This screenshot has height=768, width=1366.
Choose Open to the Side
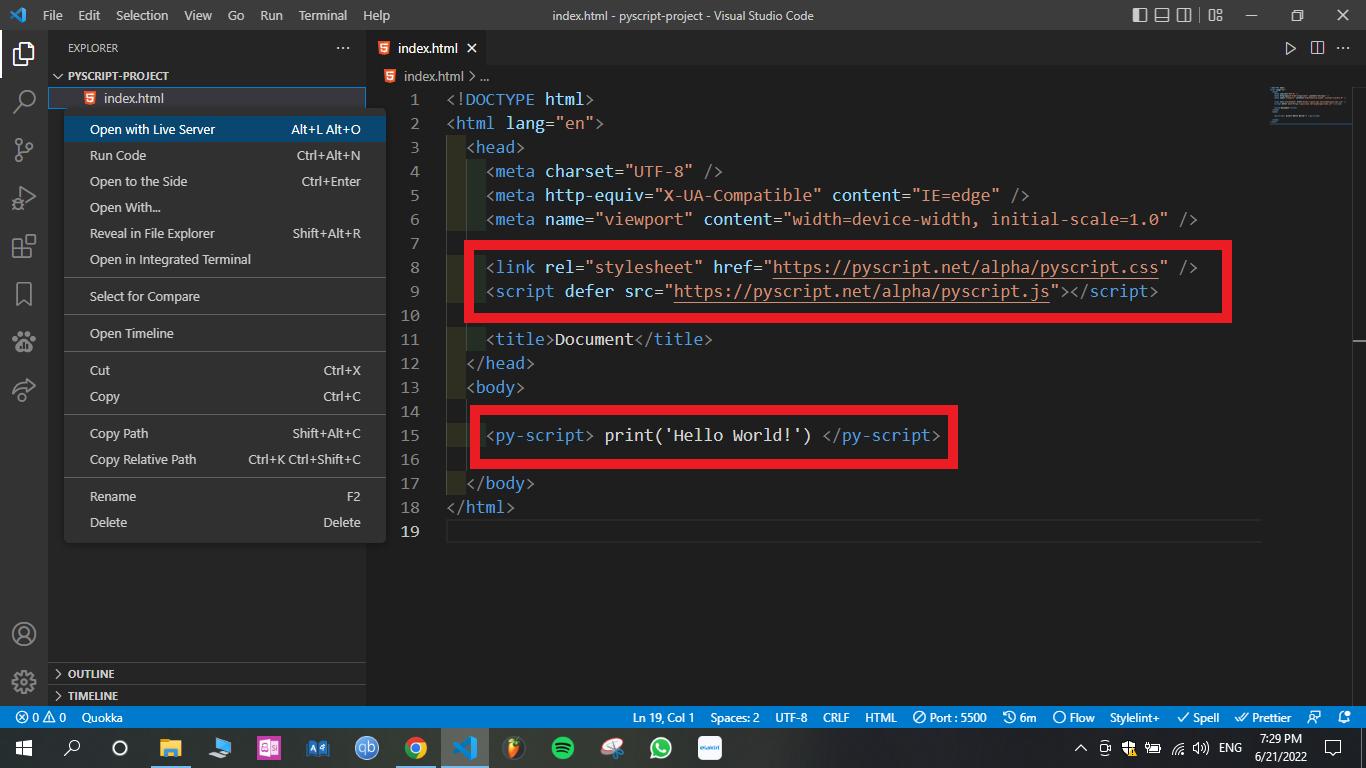225,181
